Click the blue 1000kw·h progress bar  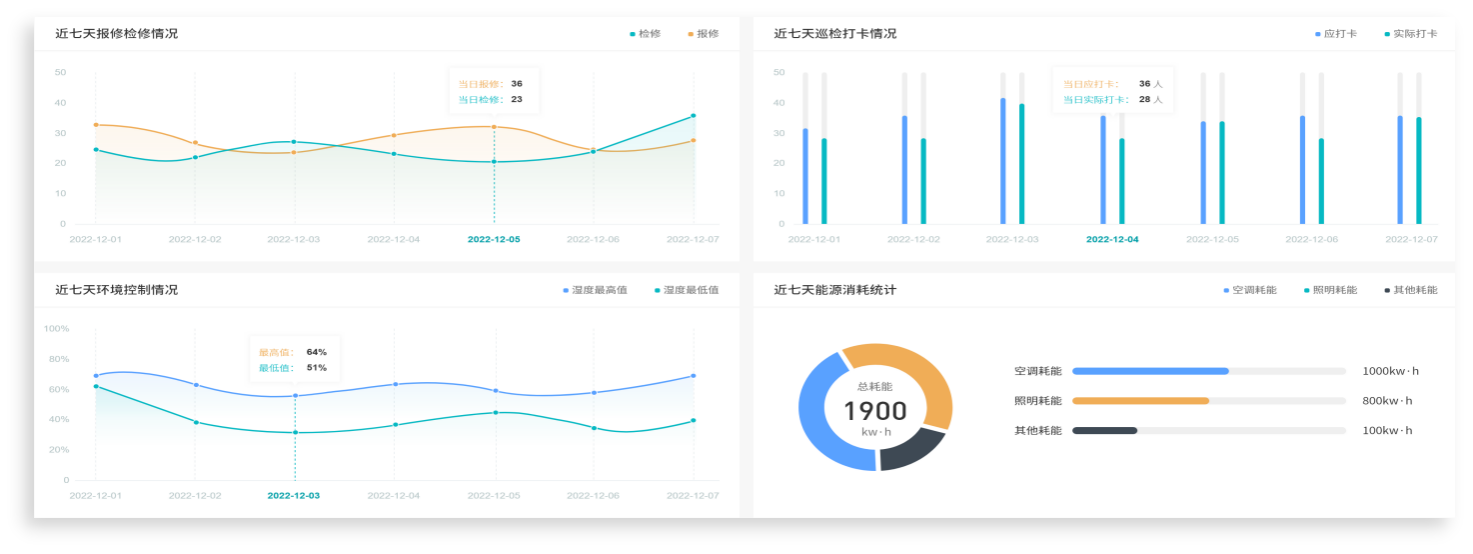[x=1150, y=371]
